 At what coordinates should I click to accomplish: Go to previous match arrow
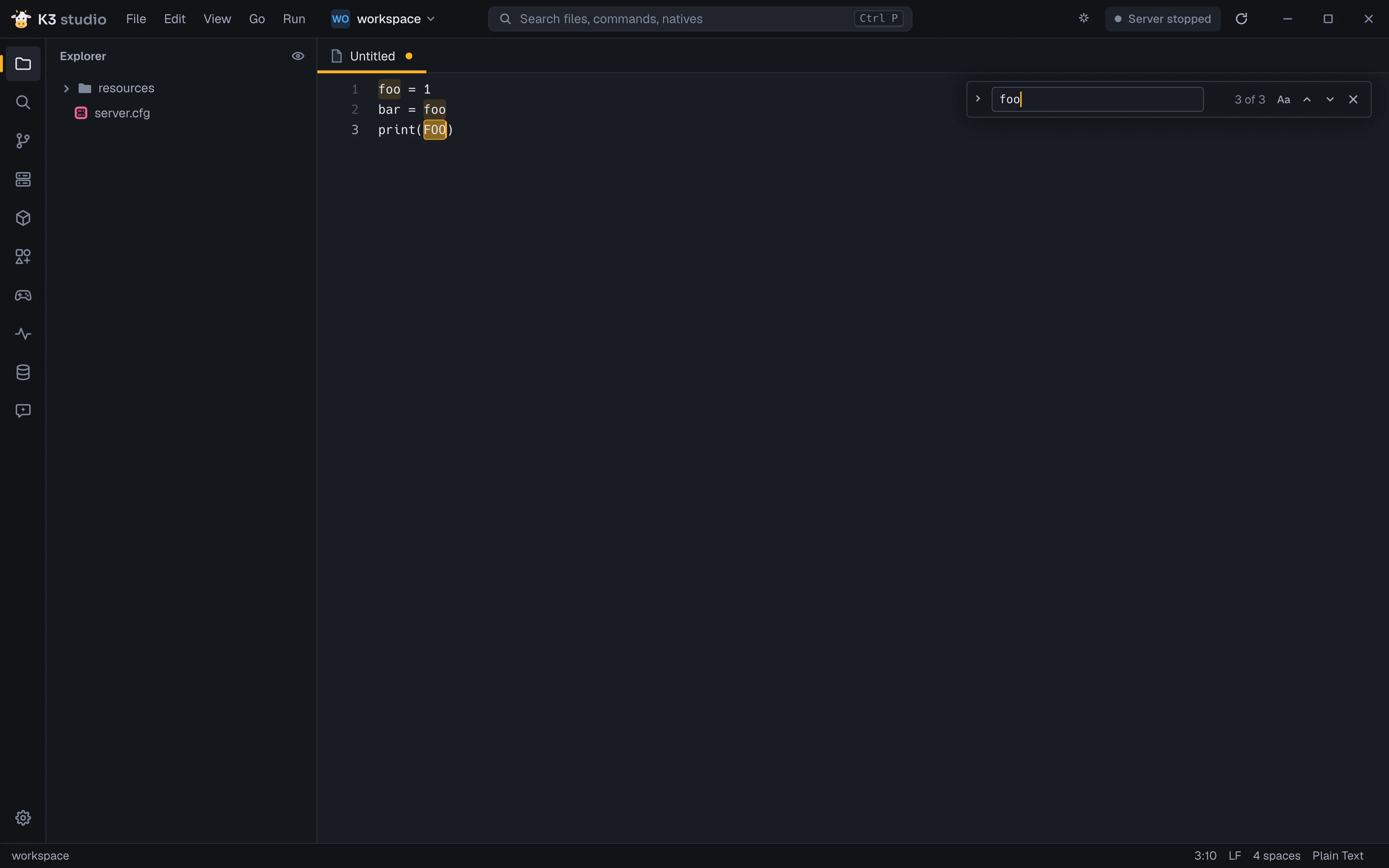(x=1307, y=99)
